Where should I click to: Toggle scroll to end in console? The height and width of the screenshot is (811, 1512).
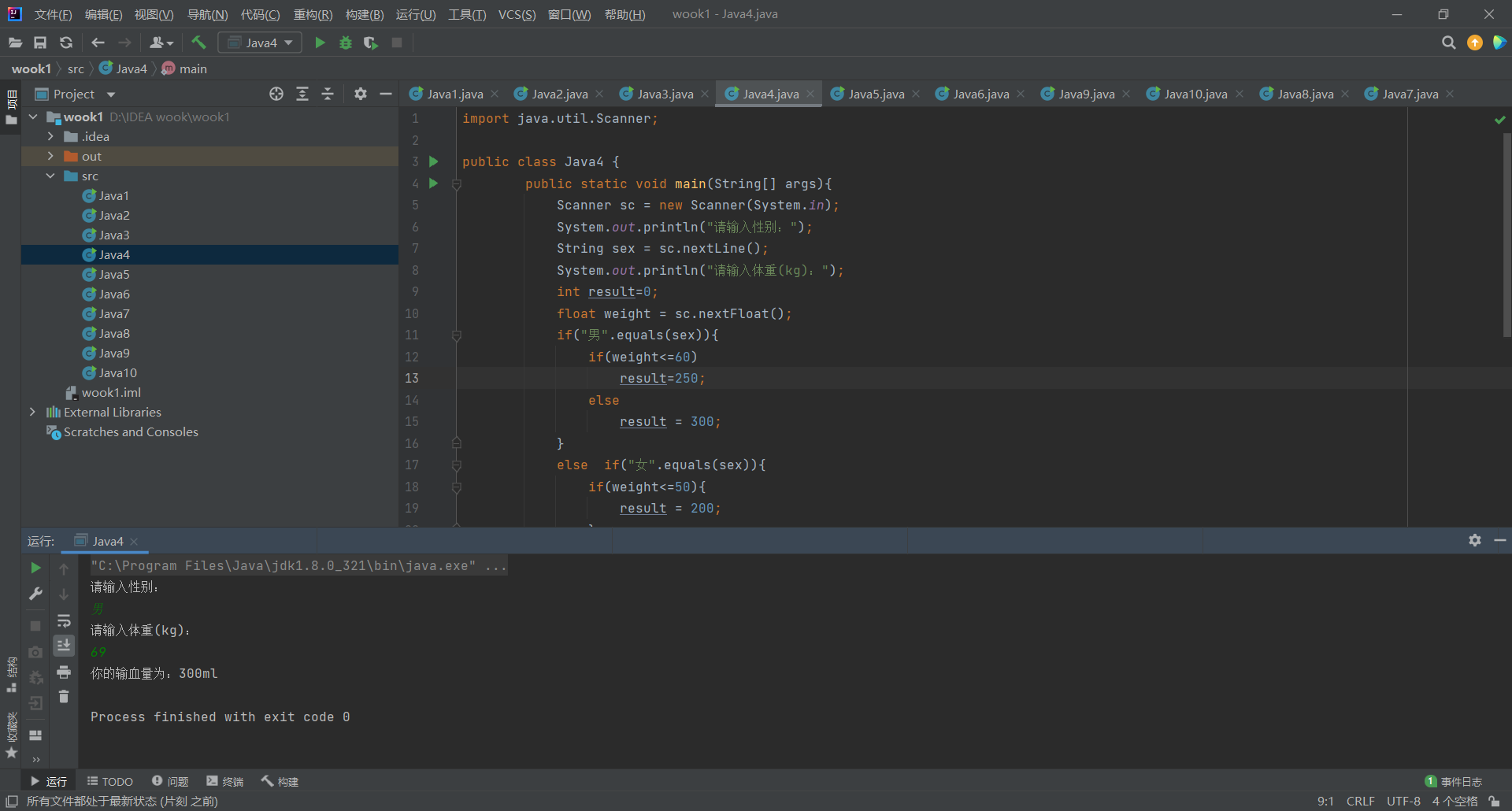pyautogui.click(x=64, y=646)
